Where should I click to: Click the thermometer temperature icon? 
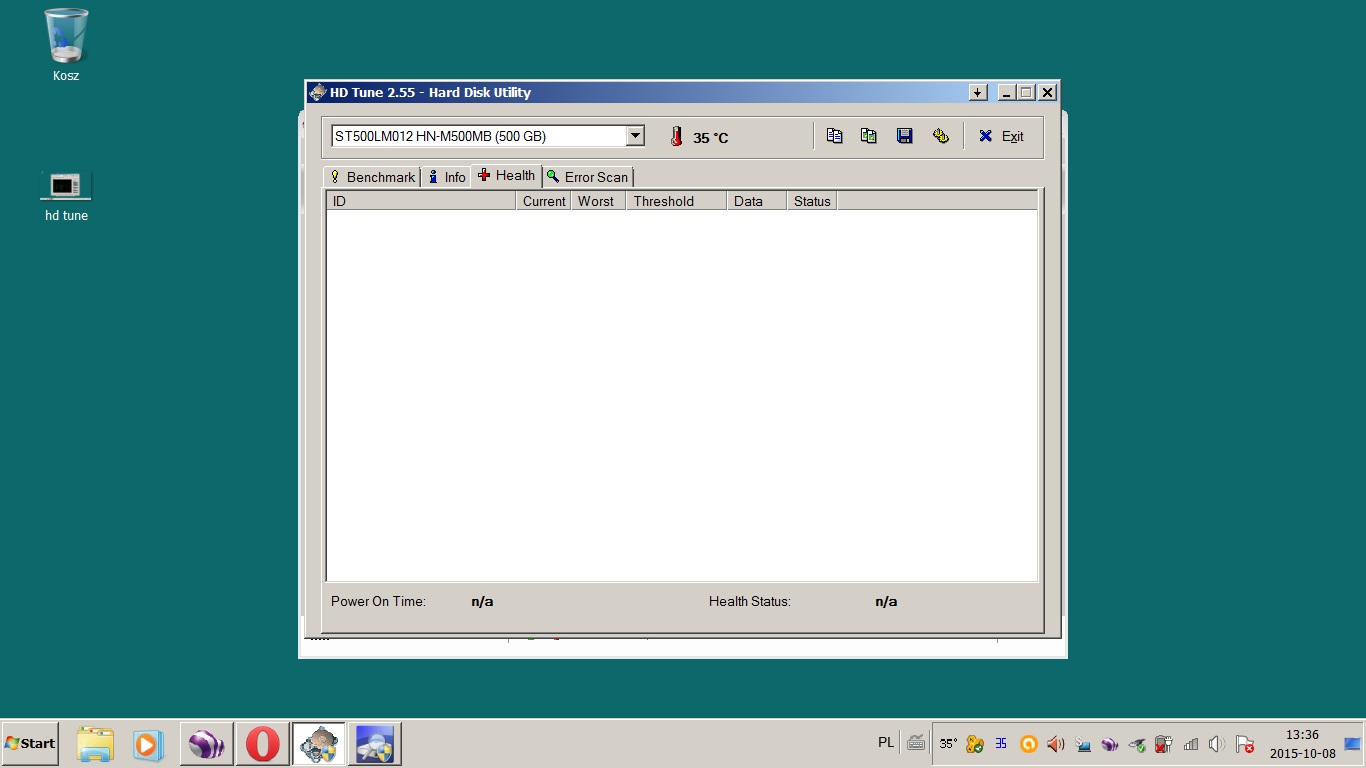(676, 137)
